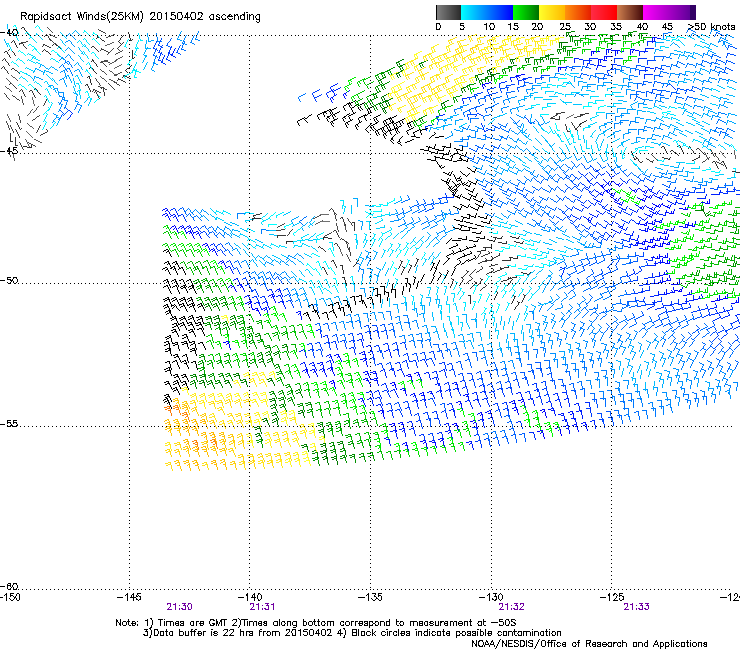
Task: Click the brown 35-40 knots legend swatch
Action: coord(630,12)
